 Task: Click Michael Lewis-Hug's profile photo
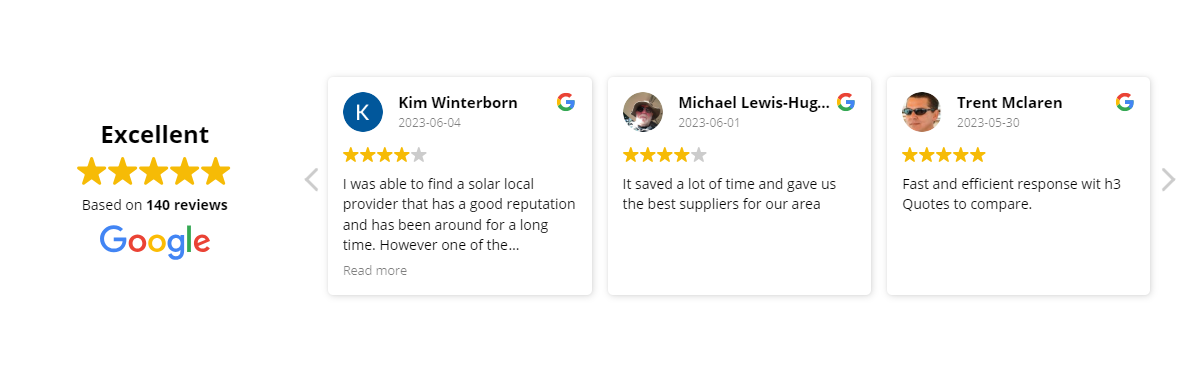643,112
